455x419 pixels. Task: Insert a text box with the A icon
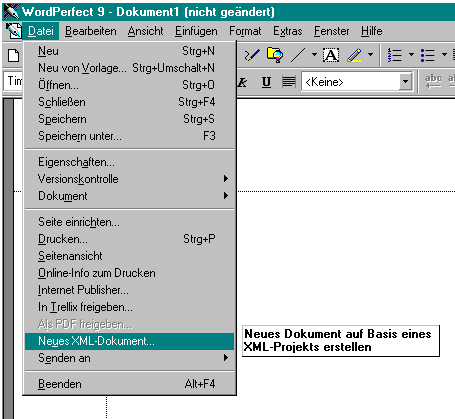(x=331, y=55)
